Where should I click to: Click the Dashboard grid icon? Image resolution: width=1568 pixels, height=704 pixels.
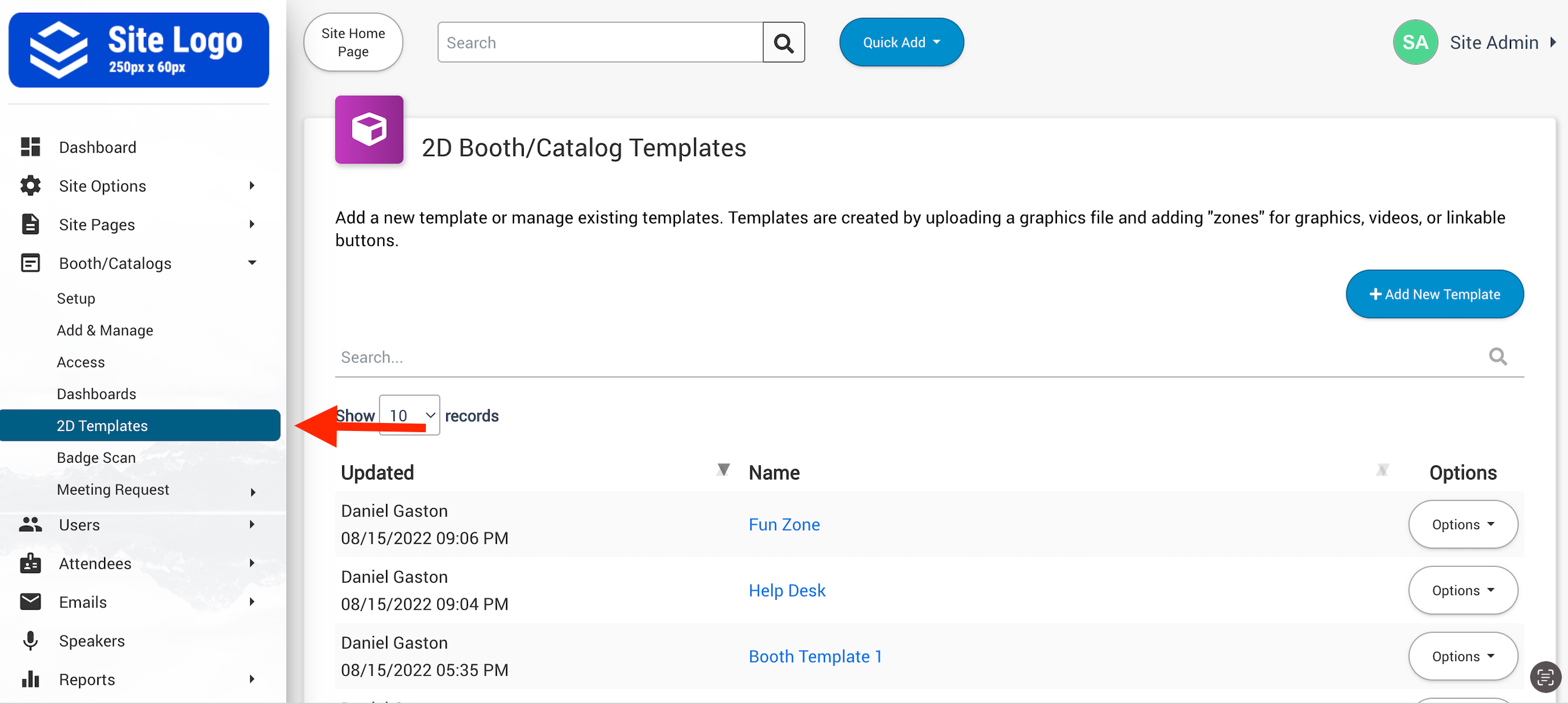point(31,147)
